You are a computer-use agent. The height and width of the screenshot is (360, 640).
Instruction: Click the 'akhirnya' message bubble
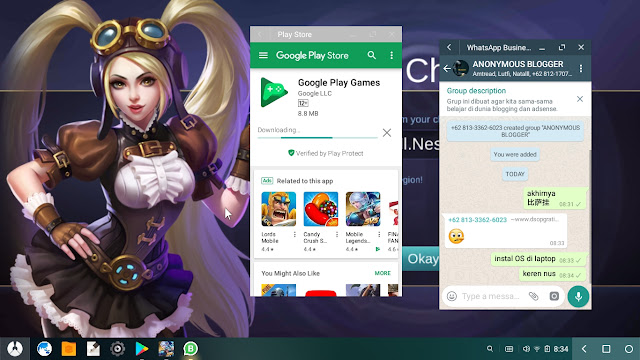point(555,198)
